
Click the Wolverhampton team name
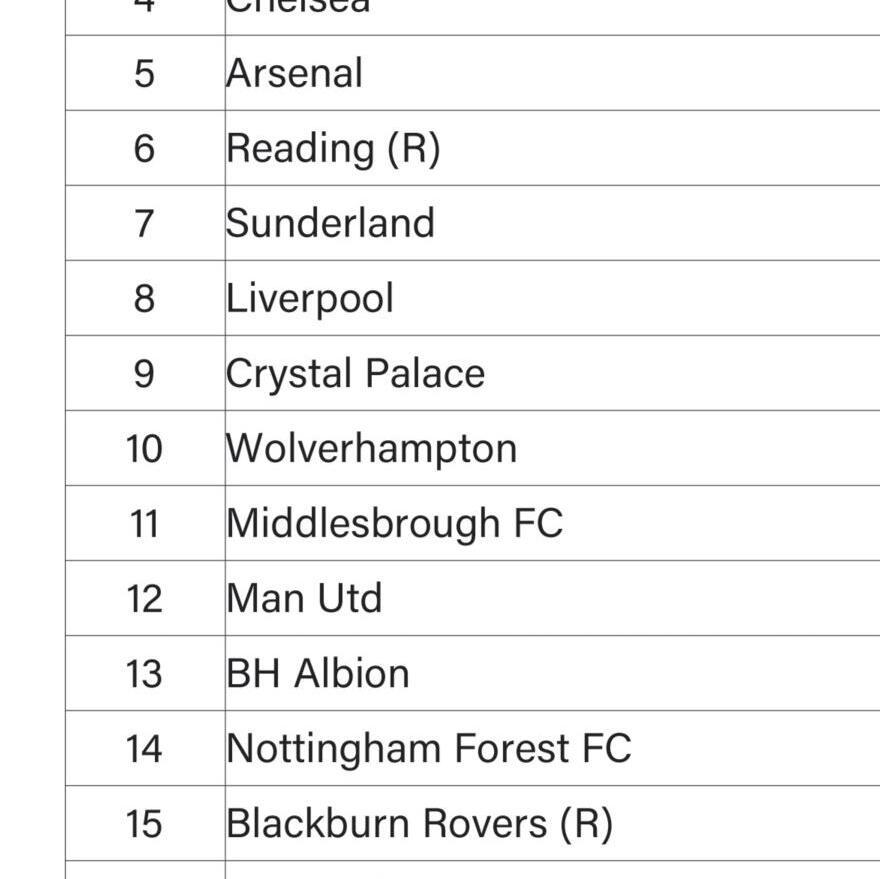pyautogui.click(x=371, y=449)
